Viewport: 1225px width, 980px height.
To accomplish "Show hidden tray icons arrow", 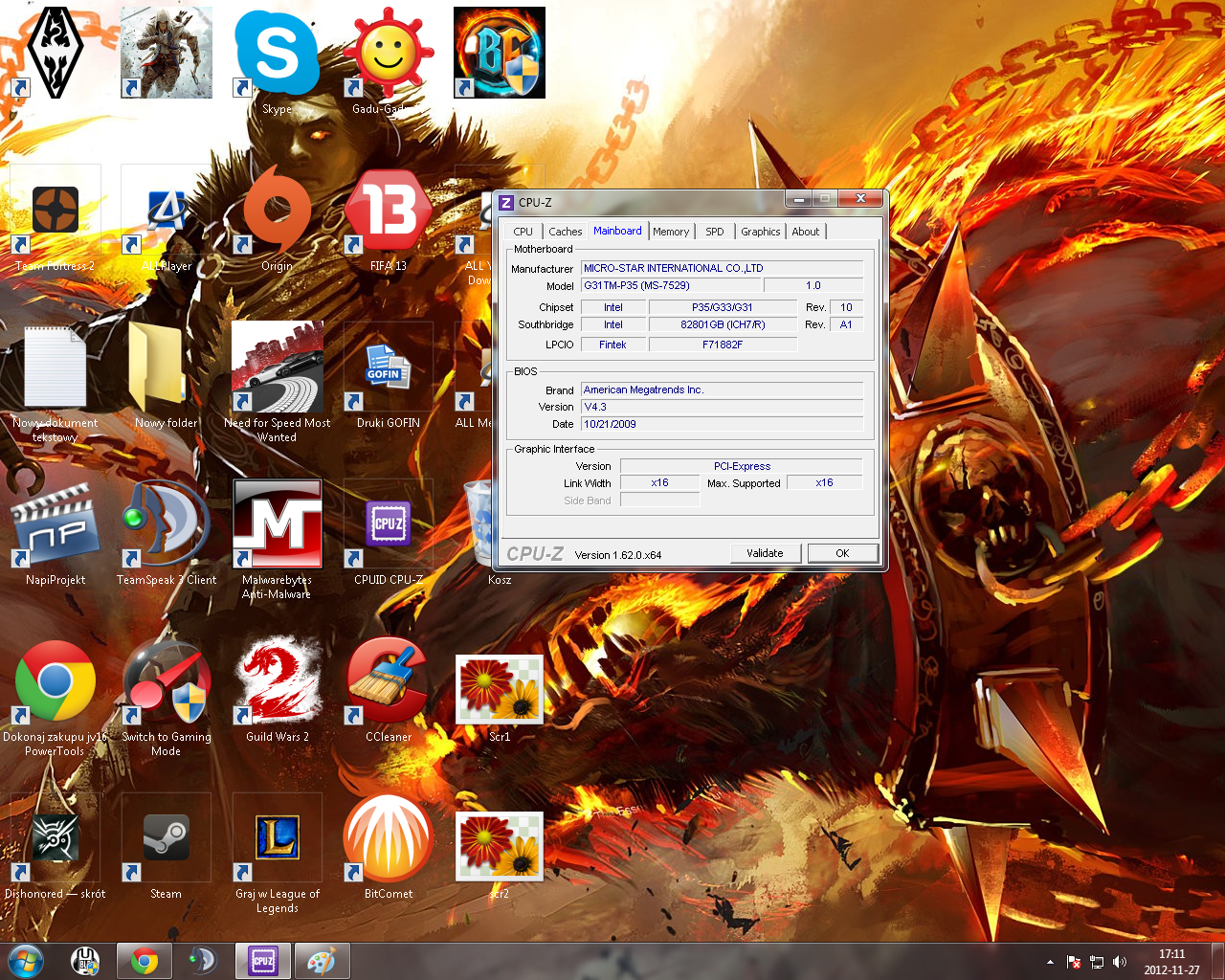I will click(x=1050, y=962).
